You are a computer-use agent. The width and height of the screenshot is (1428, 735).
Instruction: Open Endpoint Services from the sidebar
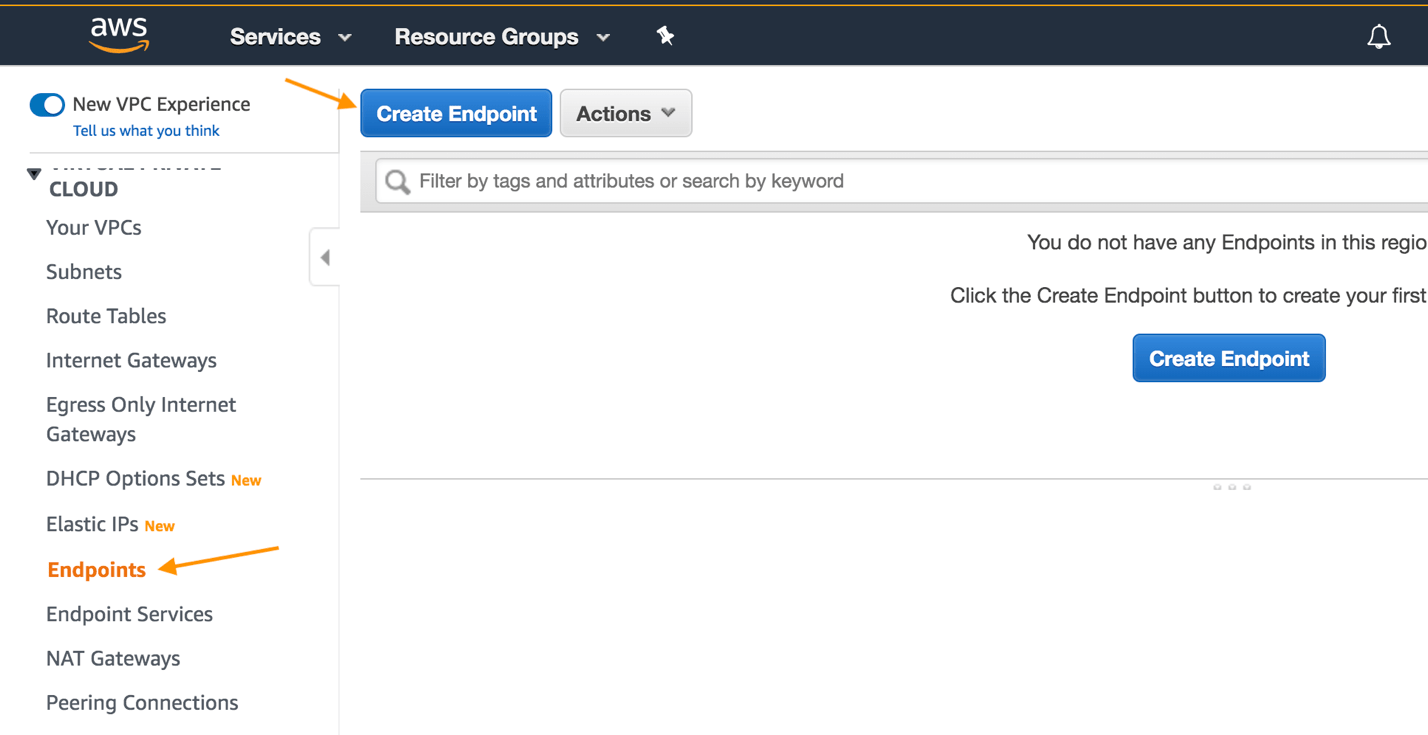coord(129,613)
